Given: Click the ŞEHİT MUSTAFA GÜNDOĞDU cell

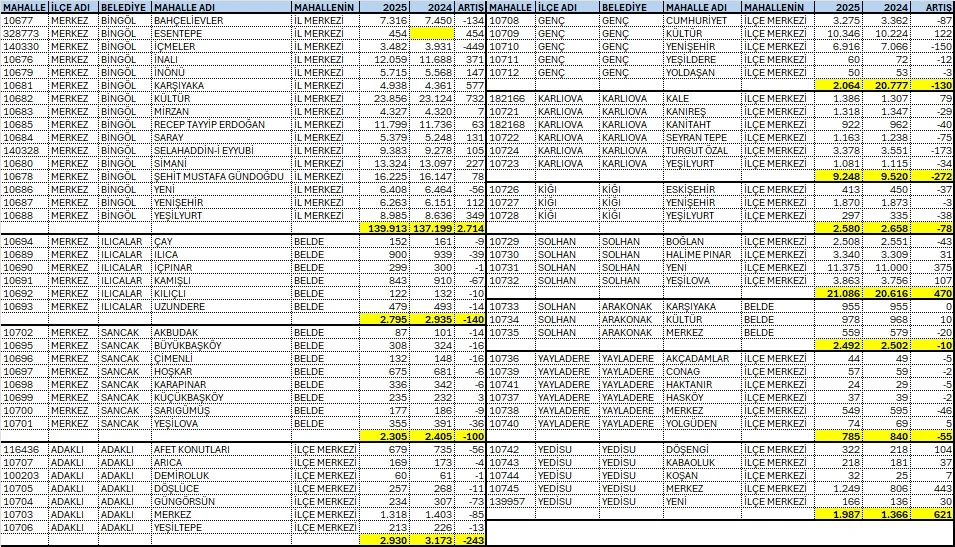Looking at the screenshot, I should pyautogui.click(x=220, y=176).
